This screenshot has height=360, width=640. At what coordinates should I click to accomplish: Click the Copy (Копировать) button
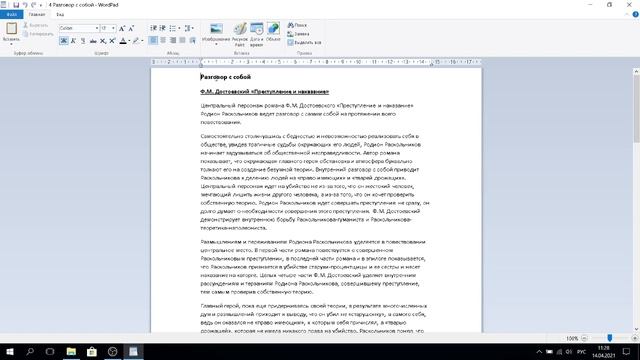point(38,34)
